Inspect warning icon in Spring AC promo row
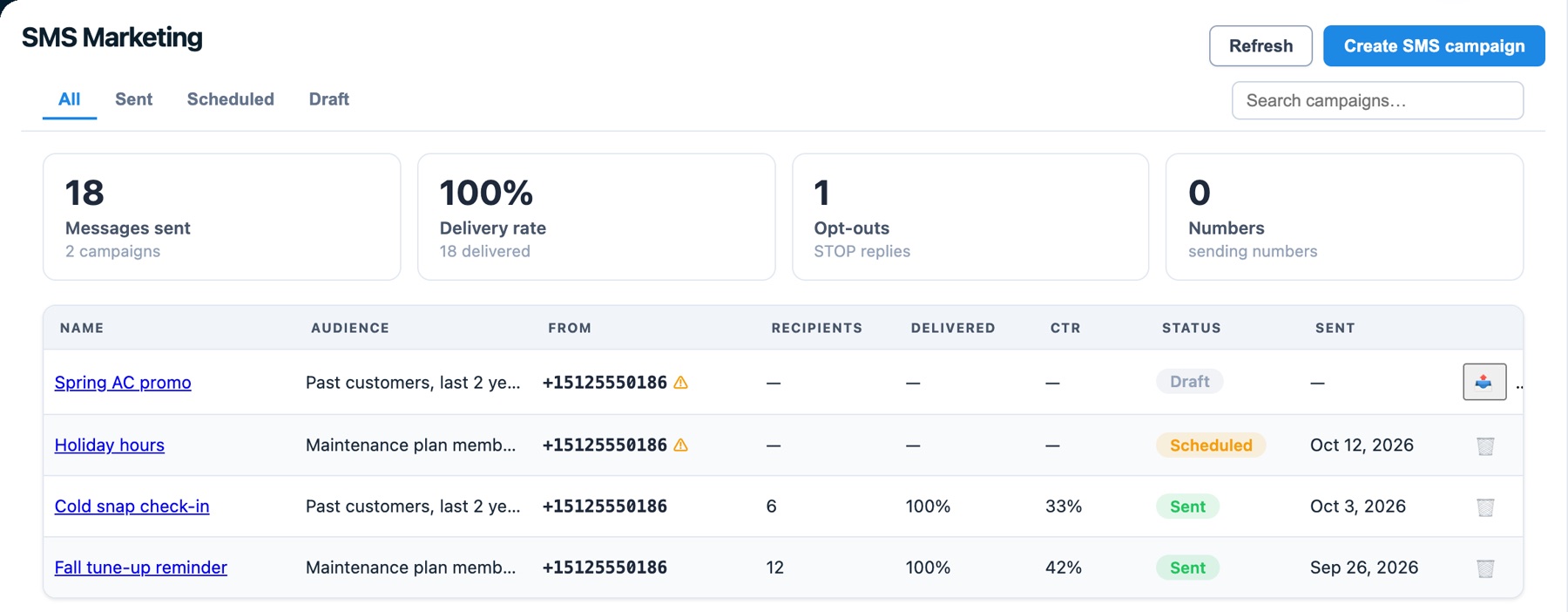The height and width of the screenshot is (612, 1568). click(x=681, y=383)
